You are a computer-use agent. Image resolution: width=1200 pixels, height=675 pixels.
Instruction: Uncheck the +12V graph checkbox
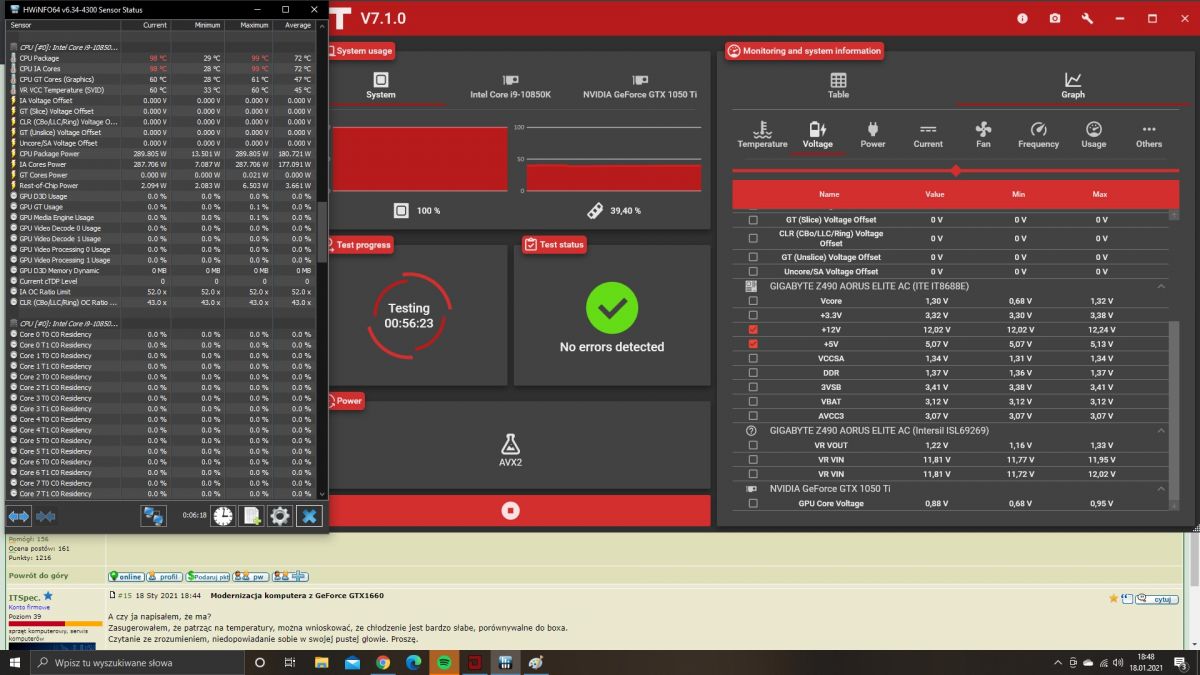tap(753, 329)
